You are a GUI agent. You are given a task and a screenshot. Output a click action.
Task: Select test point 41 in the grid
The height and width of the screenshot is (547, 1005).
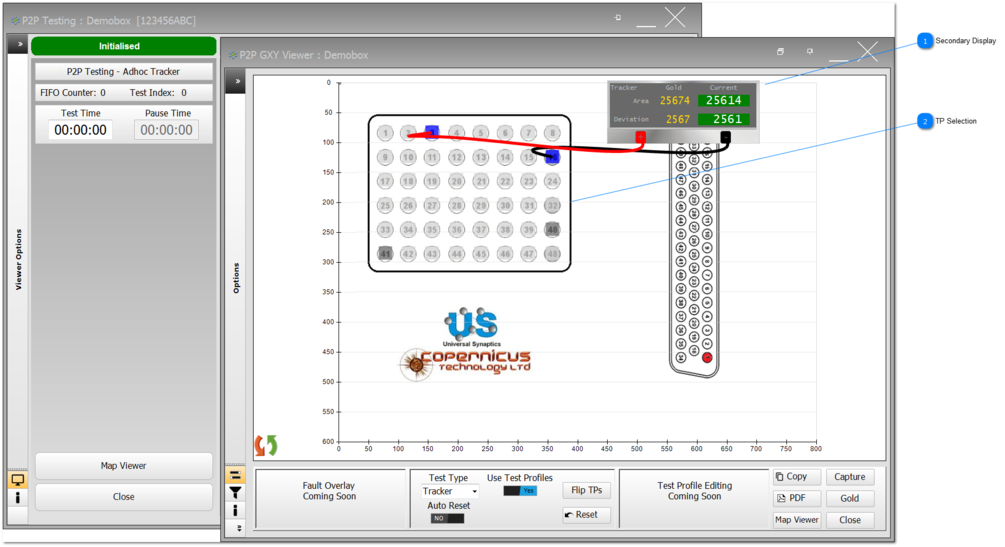[385, 254]
